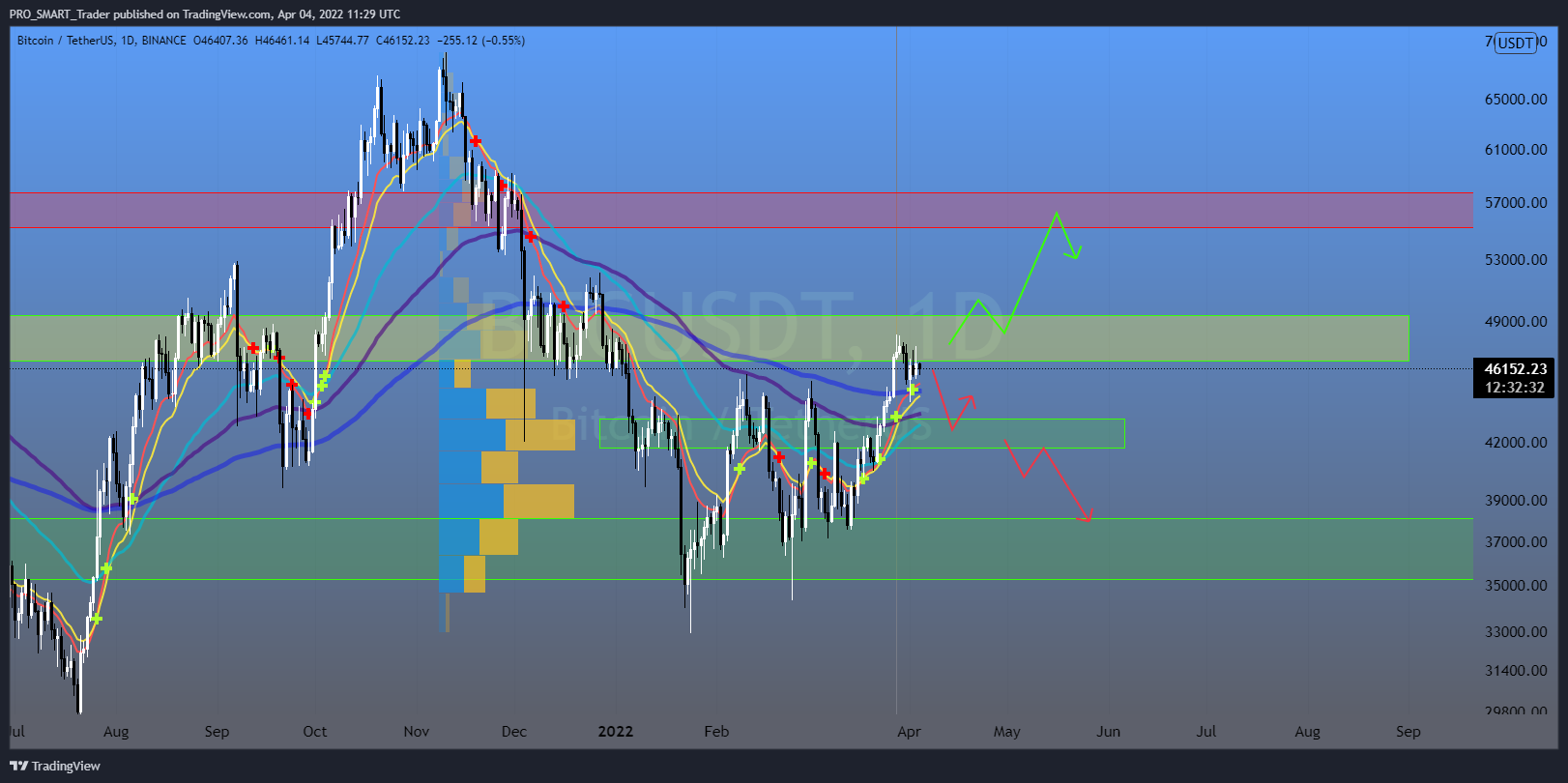Click the 61000.00 price axis label
The height and width of the screenshot is (783, 1568).
(x=1516, y=149)
